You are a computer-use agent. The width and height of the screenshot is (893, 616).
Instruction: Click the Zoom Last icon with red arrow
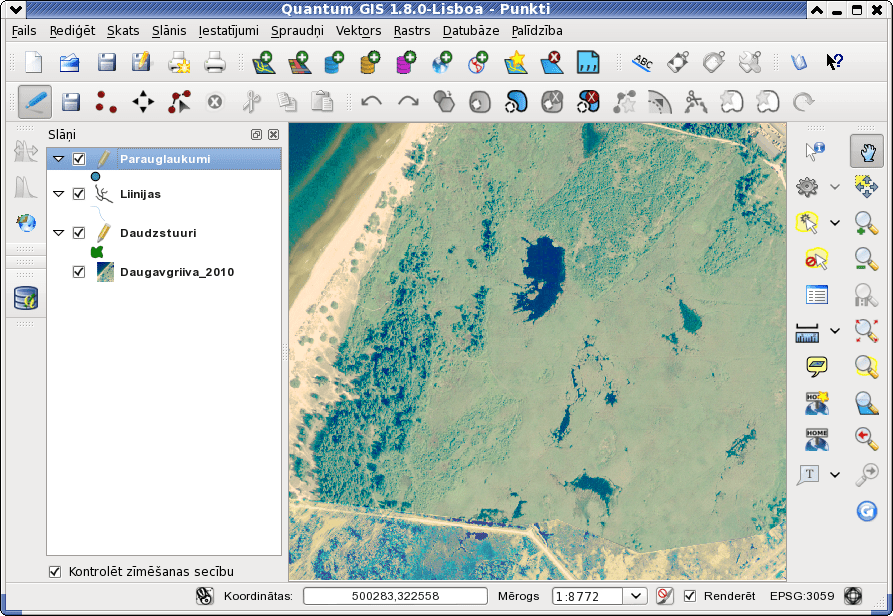coord(867,438)
